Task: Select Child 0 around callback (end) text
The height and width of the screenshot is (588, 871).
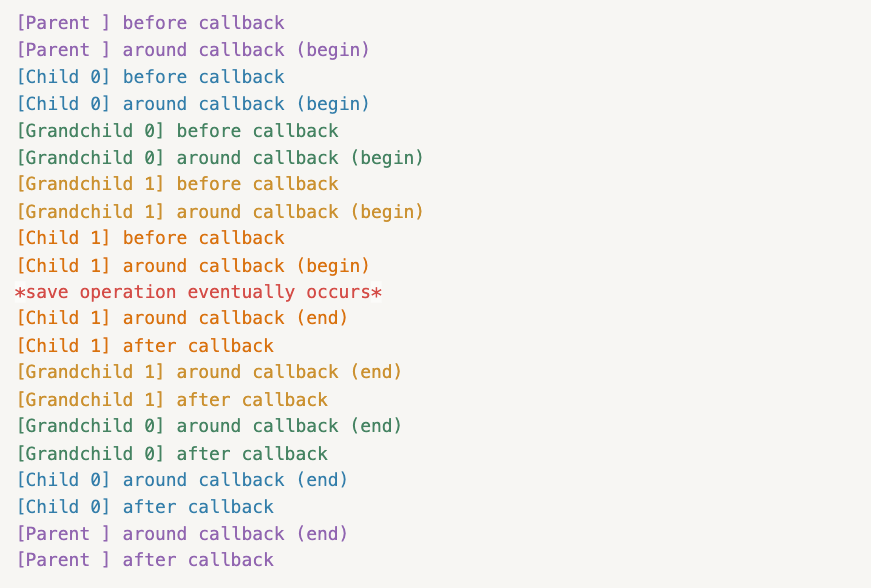Action: pos(182,480)
